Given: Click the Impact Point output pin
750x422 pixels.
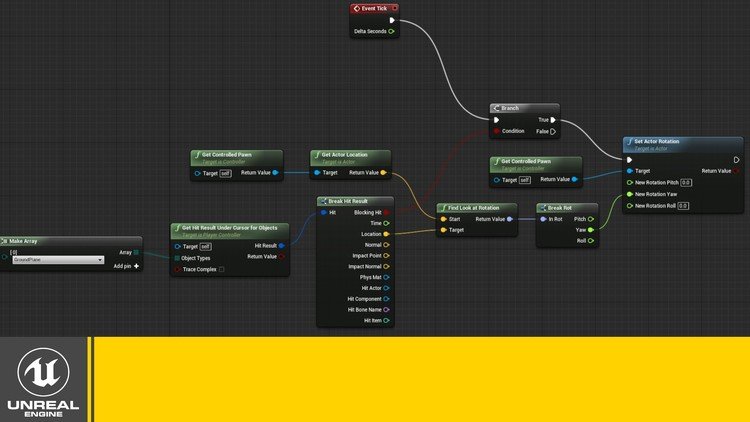Looking at the screenshot, I should click(x=386, y=256).
